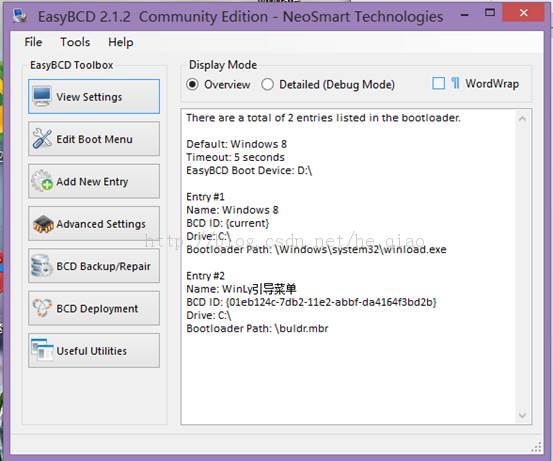553x461 pixels.
Task: Click the BCD ID GUID line of Entry #2
Action: click(x=311, y=302)
